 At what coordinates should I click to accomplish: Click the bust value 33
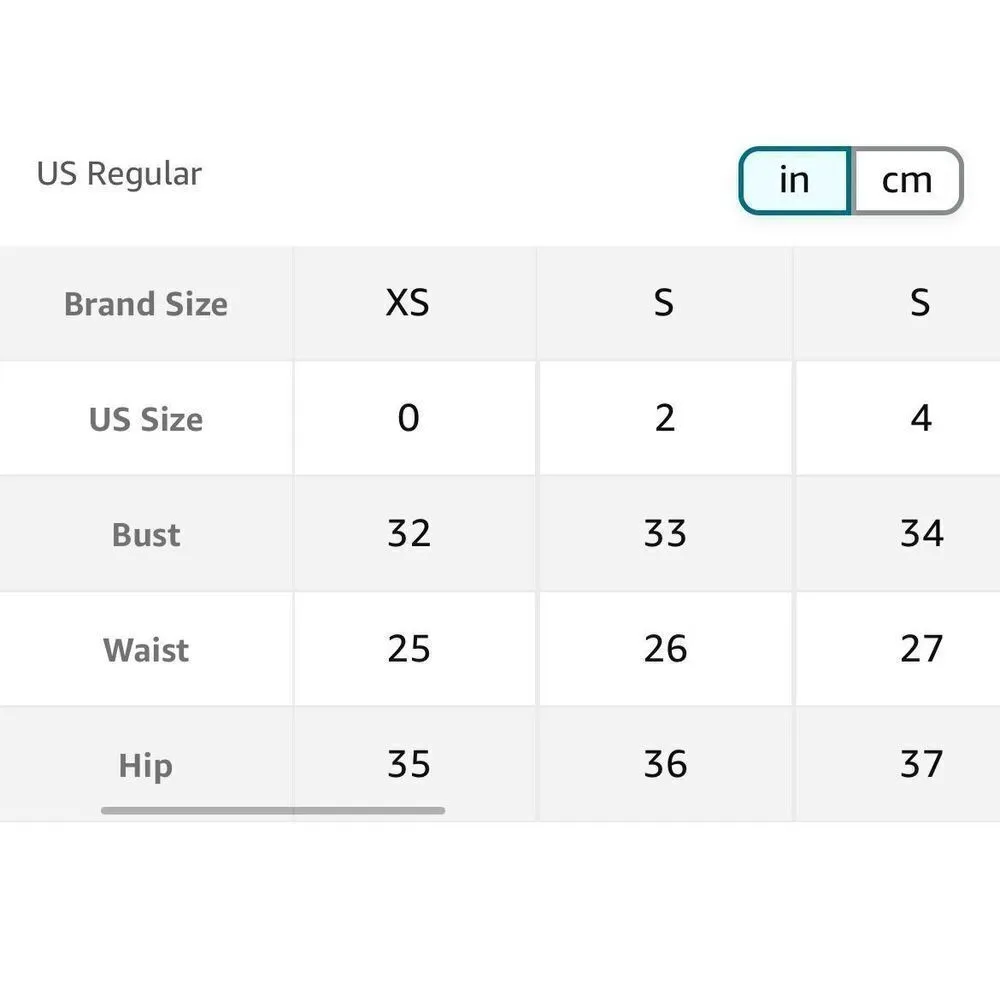click(x=665, y=534)
